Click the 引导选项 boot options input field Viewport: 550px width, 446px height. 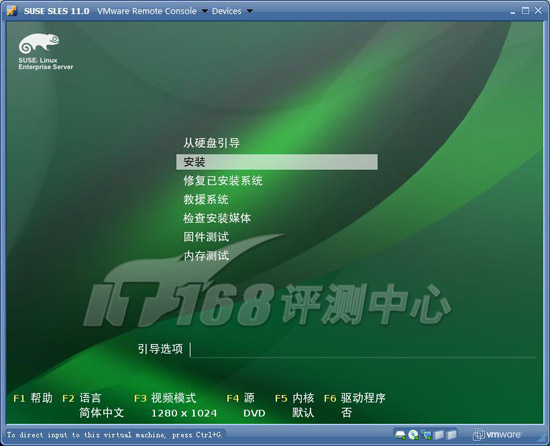point(363,350)
